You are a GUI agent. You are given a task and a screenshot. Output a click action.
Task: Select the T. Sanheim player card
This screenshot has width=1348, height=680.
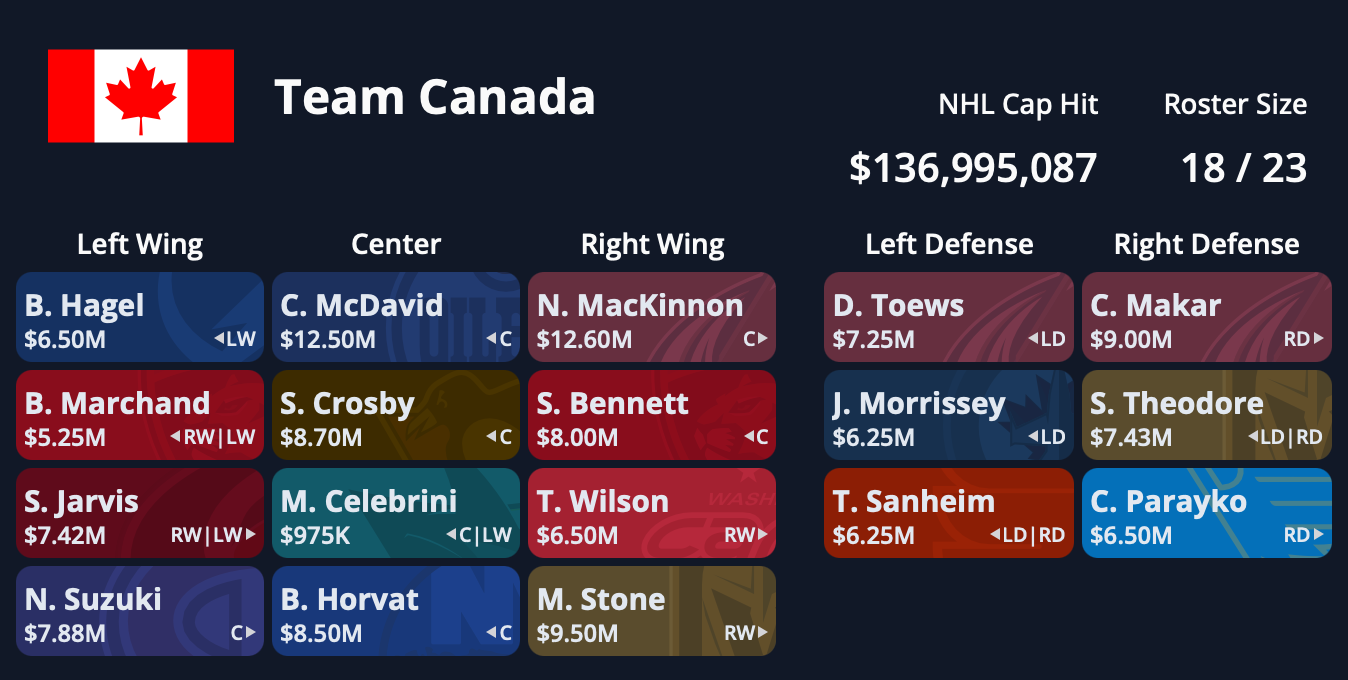click(x=947, y=513)
